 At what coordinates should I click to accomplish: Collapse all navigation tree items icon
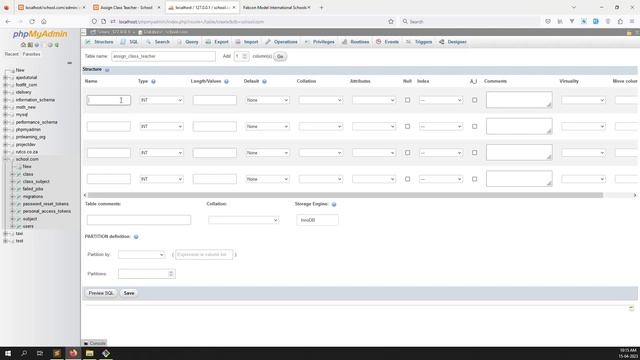[x=69, y=63]
